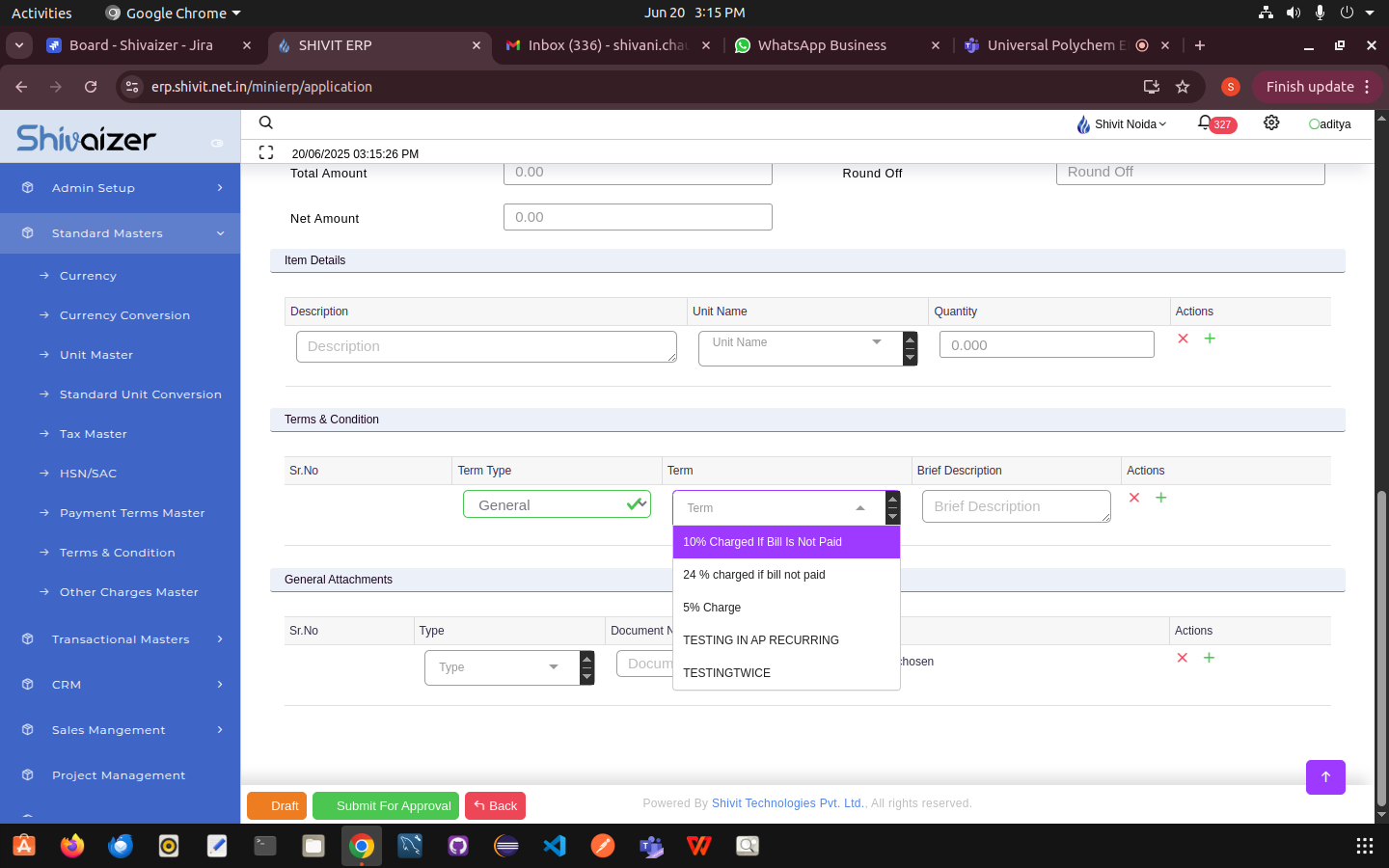Select '24 % charged if bill not paid'
The width and height of the screenshot is (1389, 868).
(754, 575)
